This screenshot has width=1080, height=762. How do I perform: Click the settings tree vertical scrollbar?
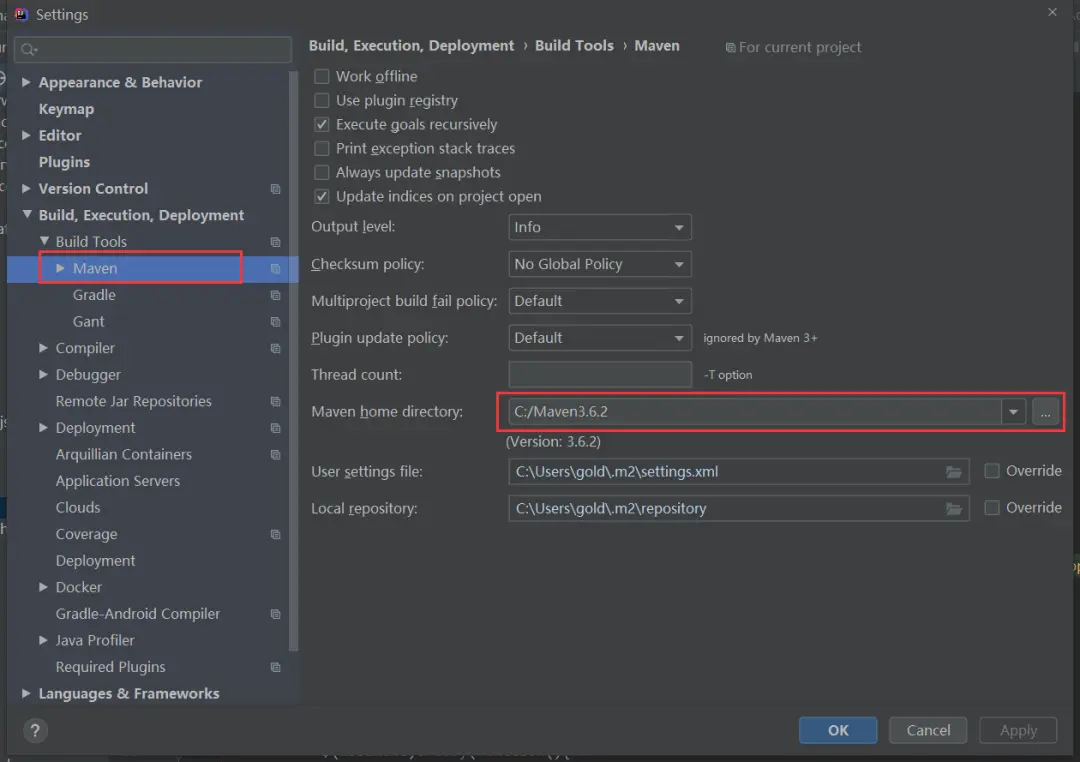click(294, 360)
